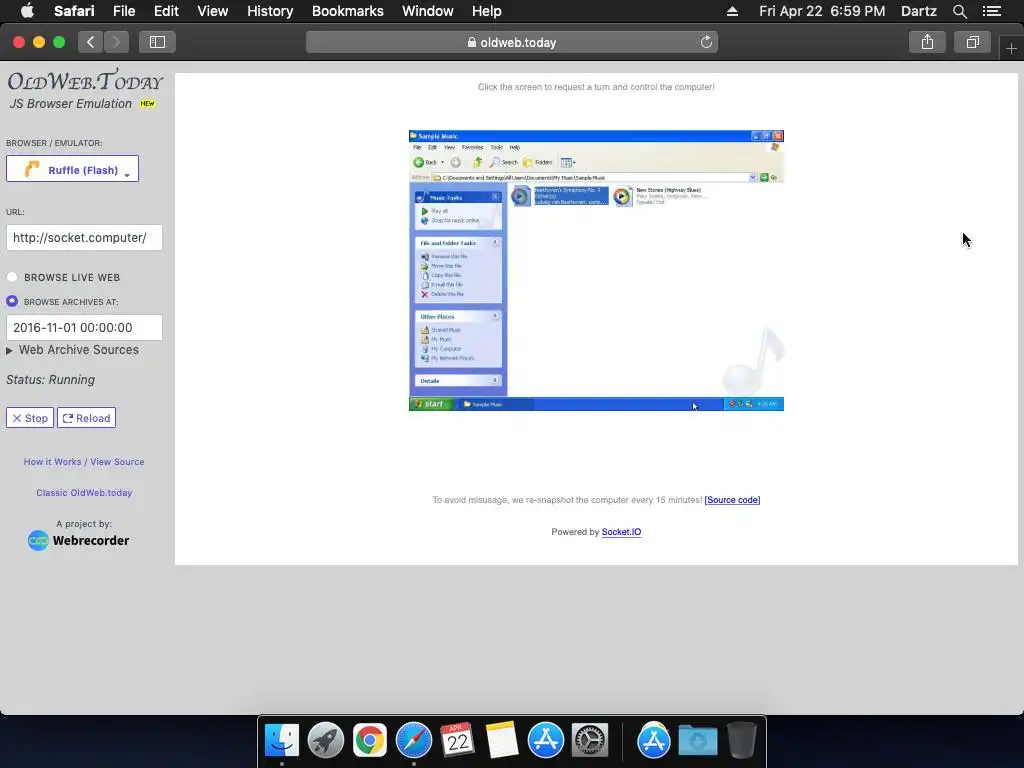Open the Apple menu
Image resolution: width=1024 pixels, height=768 pixels.
click(27, 11)
